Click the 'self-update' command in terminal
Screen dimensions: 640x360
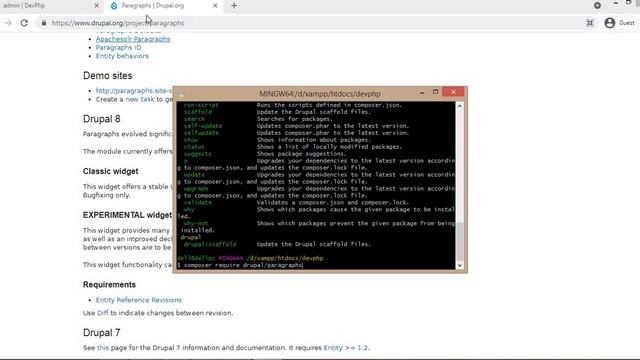pos(203,126)
